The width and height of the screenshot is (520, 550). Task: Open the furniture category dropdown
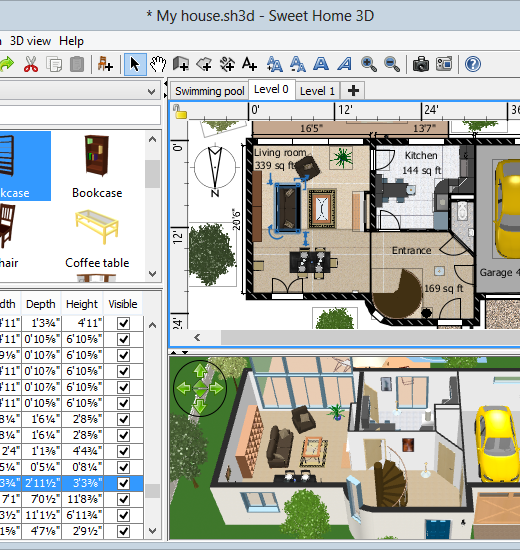pos(152,92)
